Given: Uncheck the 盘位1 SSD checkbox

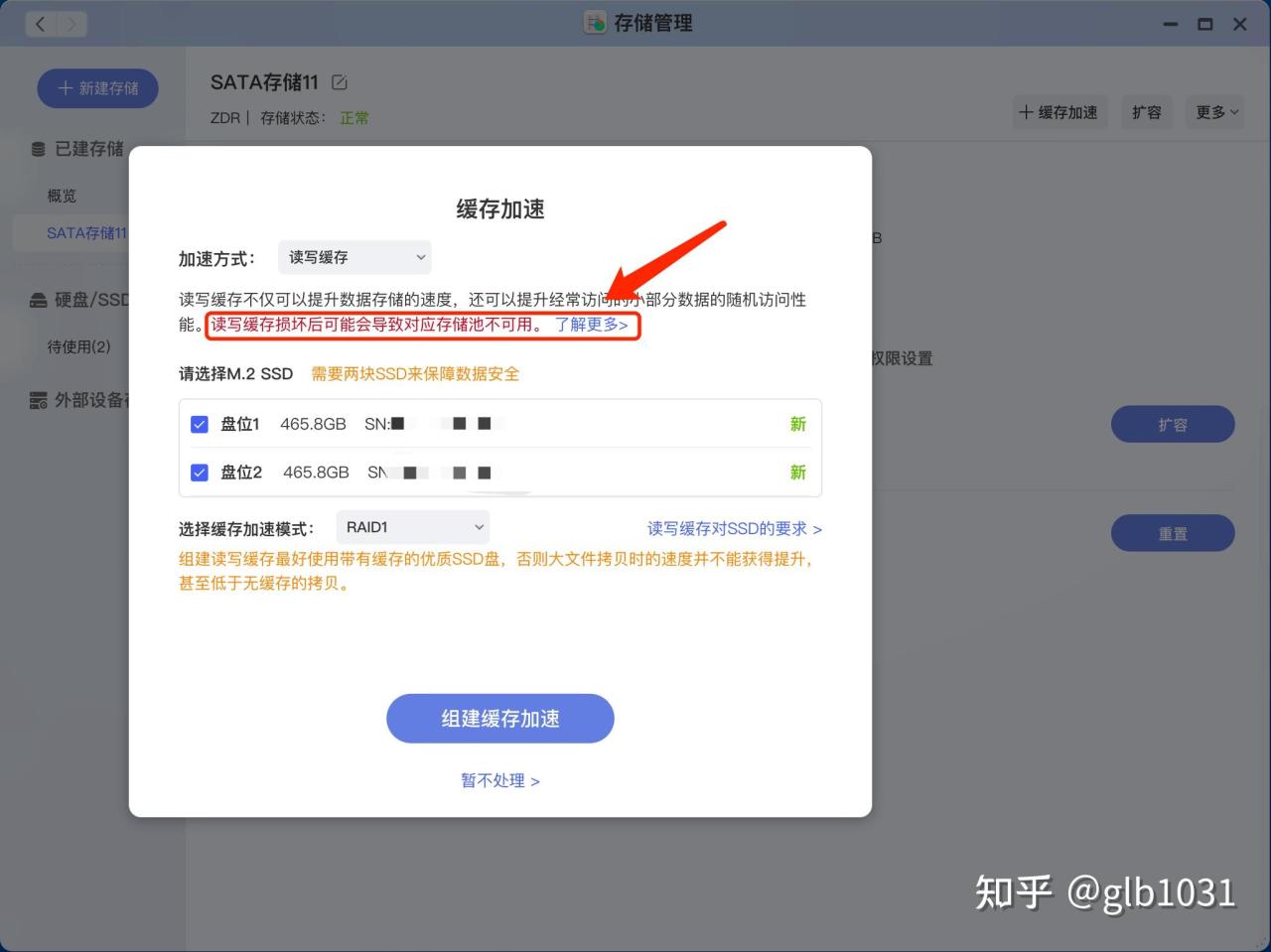Looking at the screenshot, I should pyautogui.click(x=200, y=424).
